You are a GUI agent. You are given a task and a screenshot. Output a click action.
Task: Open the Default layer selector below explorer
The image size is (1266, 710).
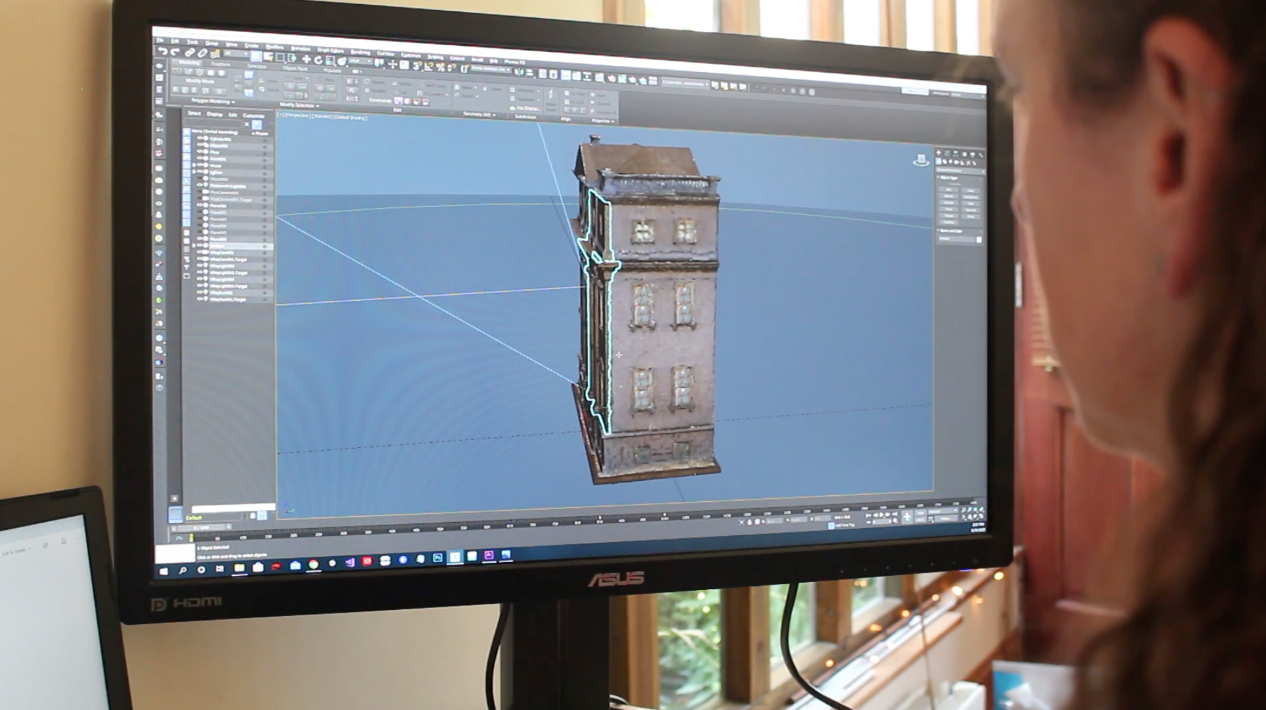tap(215, 517)
